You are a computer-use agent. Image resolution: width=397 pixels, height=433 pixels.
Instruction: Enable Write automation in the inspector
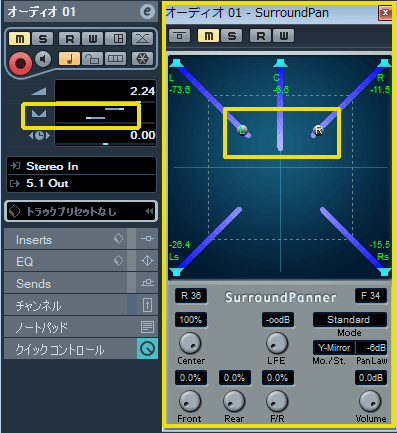pyautogui.click(x=92, y=39)
